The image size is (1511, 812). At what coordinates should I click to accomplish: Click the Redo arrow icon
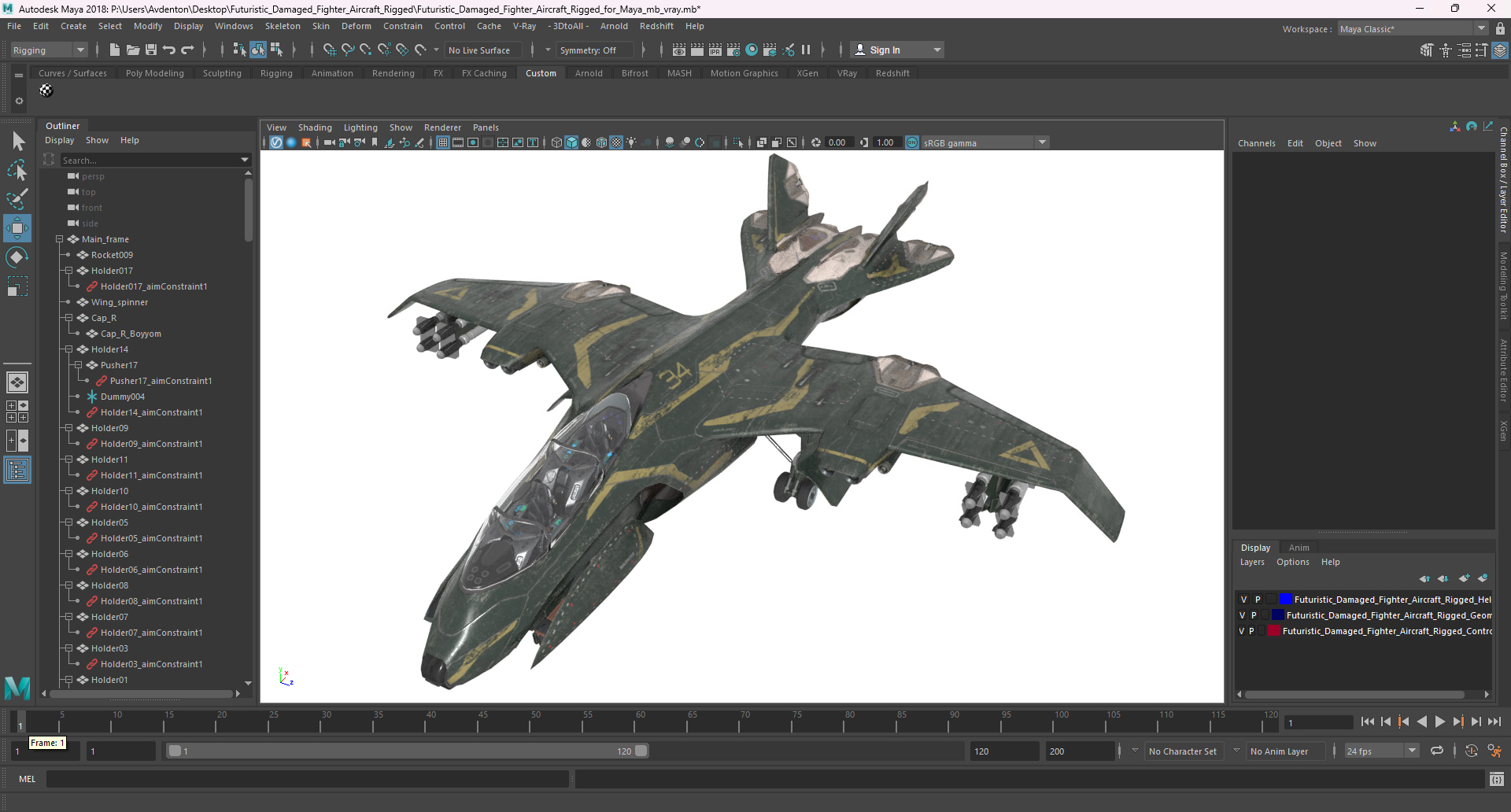[x=187, y=50]
